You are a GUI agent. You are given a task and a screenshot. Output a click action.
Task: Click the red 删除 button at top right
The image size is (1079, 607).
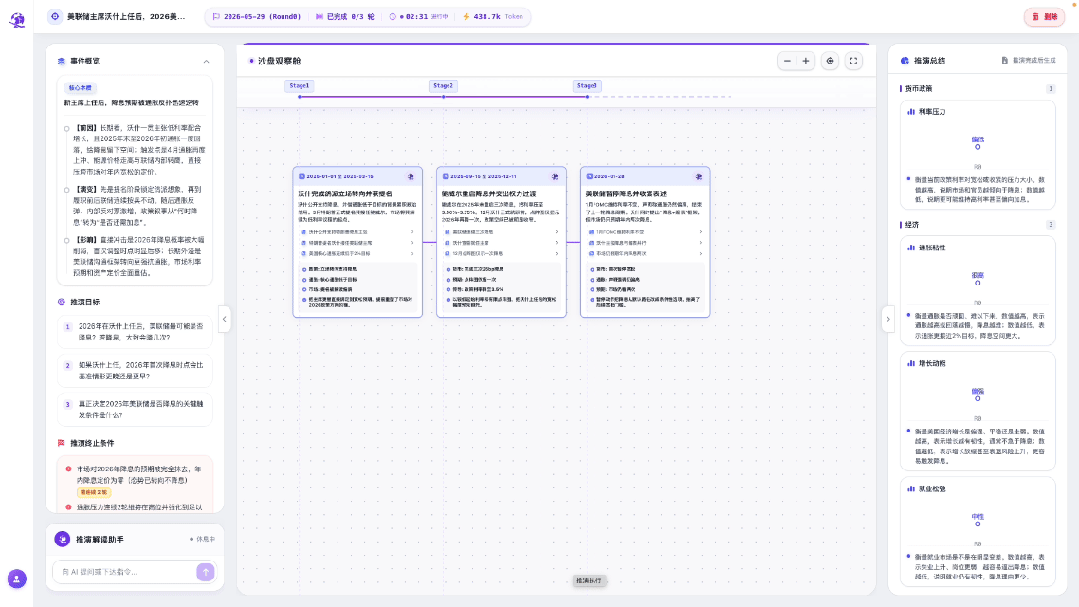click(1045, 17)
